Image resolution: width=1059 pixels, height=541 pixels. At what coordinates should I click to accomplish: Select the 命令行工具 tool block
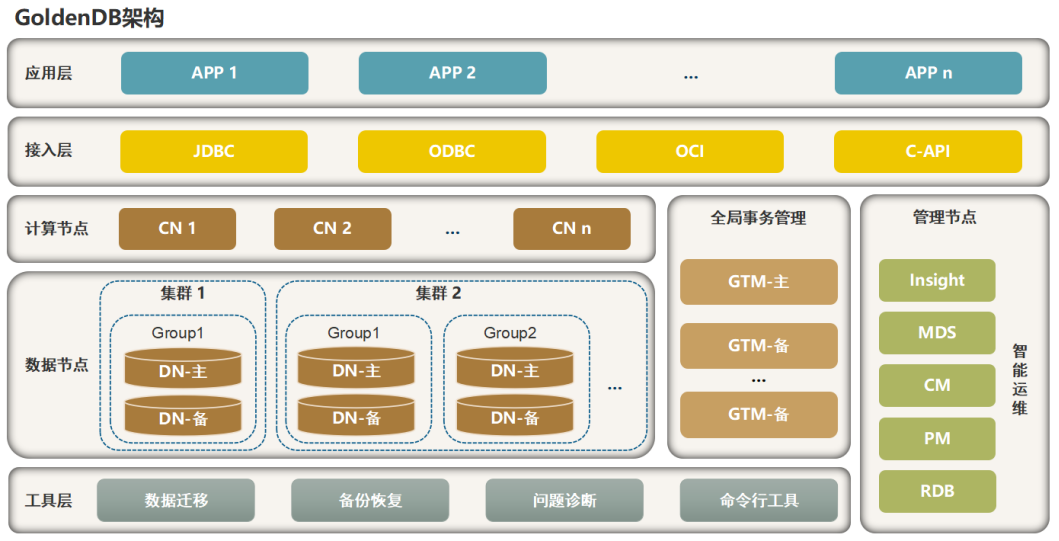(759, 500)
